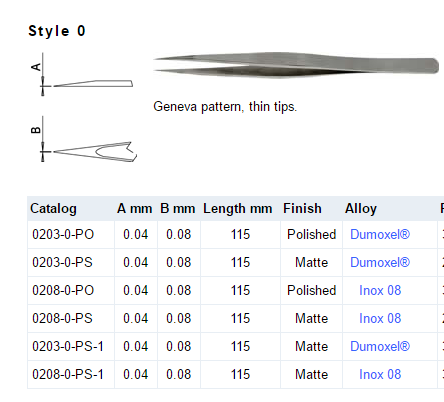Click the A mm column header

pos(135,209)
